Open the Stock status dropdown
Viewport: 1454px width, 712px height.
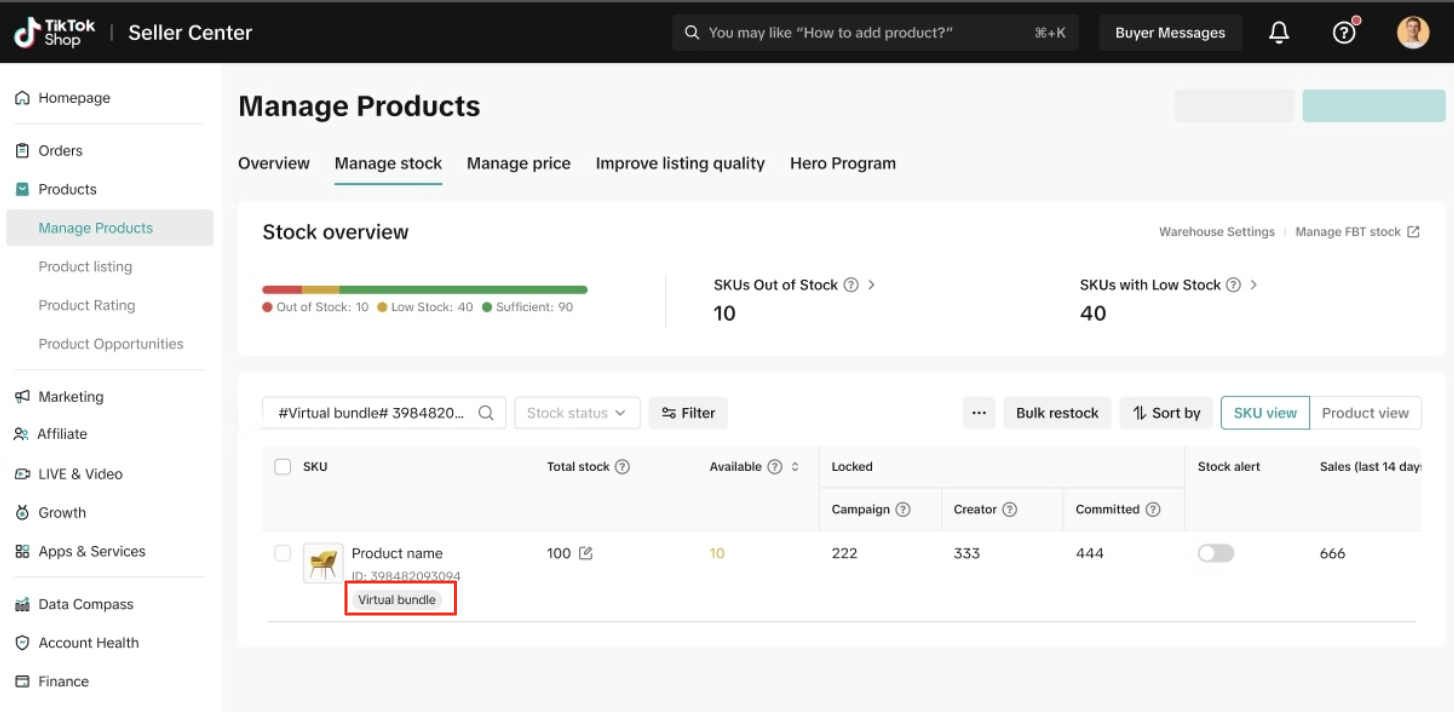click(x=577, y=413)
